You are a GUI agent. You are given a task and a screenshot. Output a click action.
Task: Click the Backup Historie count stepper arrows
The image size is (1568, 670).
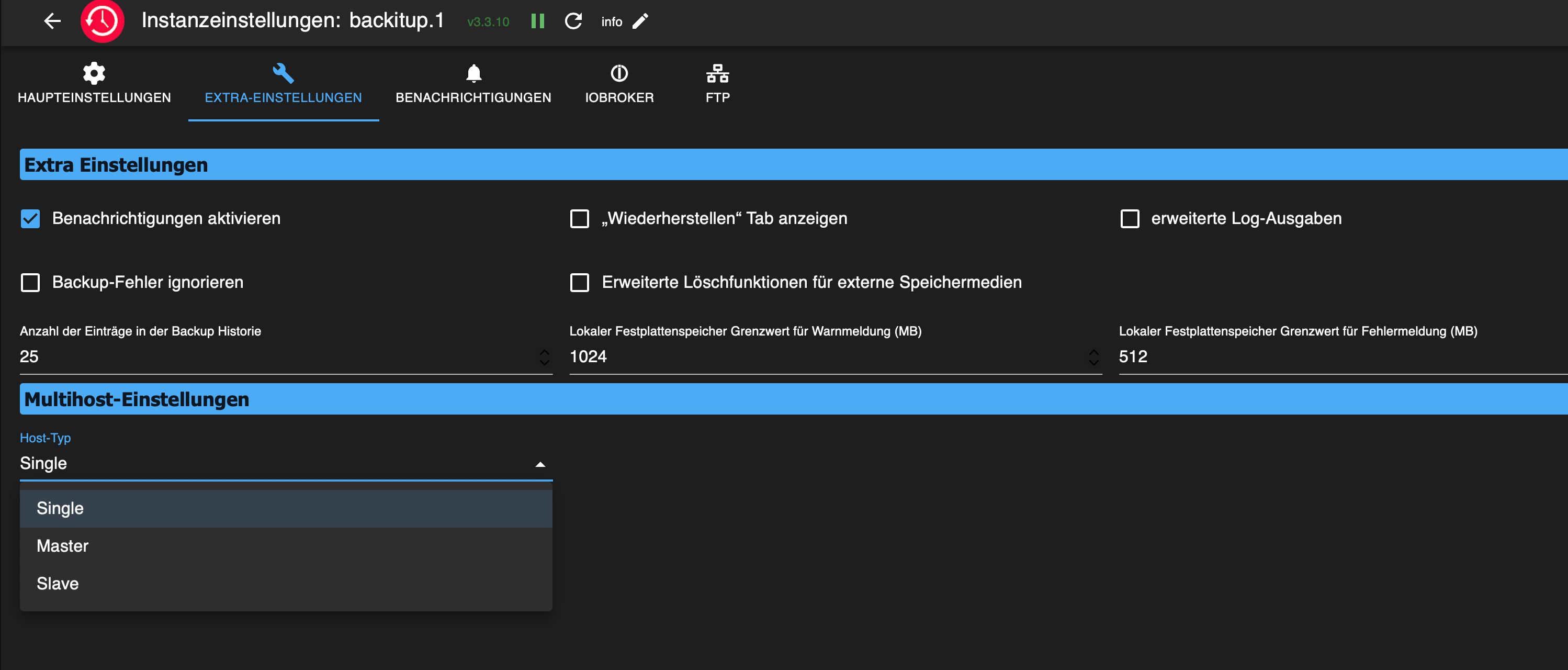(544, 357)
